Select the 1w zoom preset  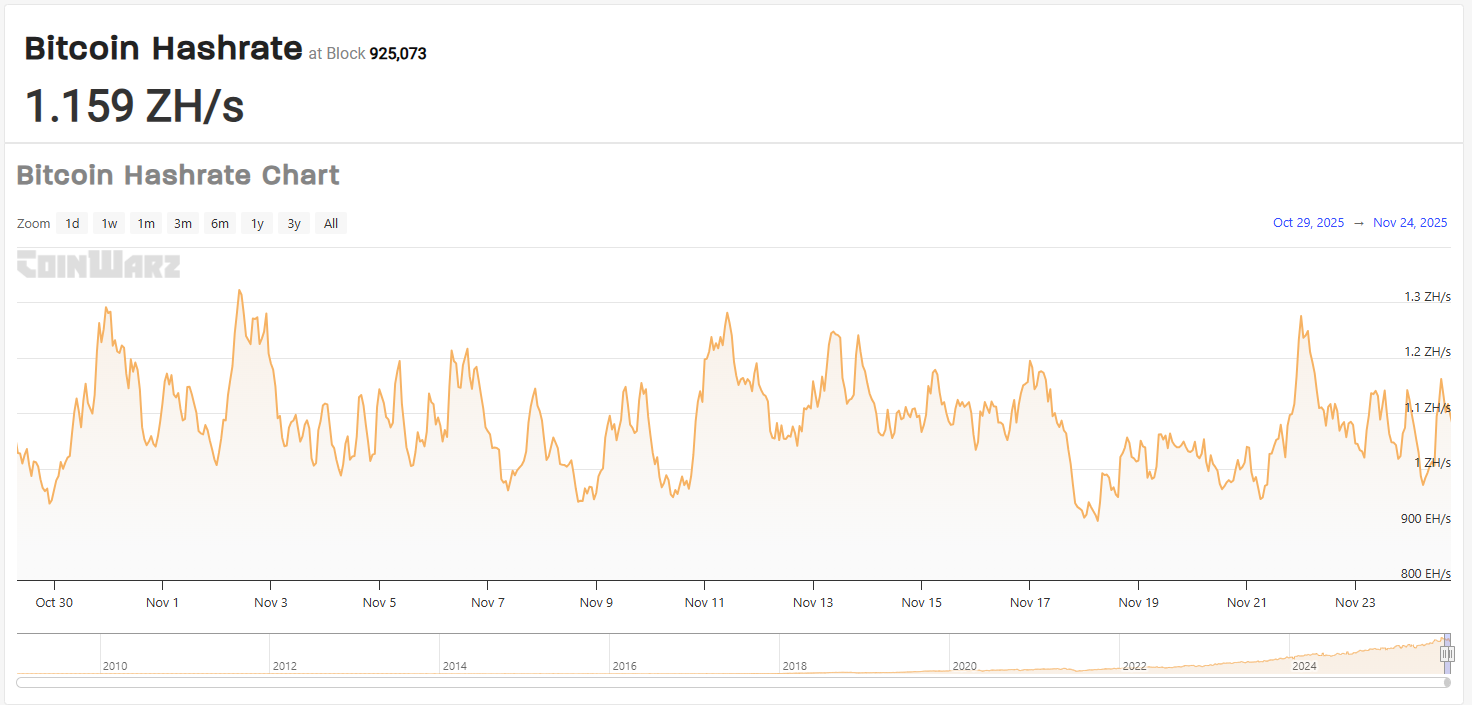tap(108, 223)
